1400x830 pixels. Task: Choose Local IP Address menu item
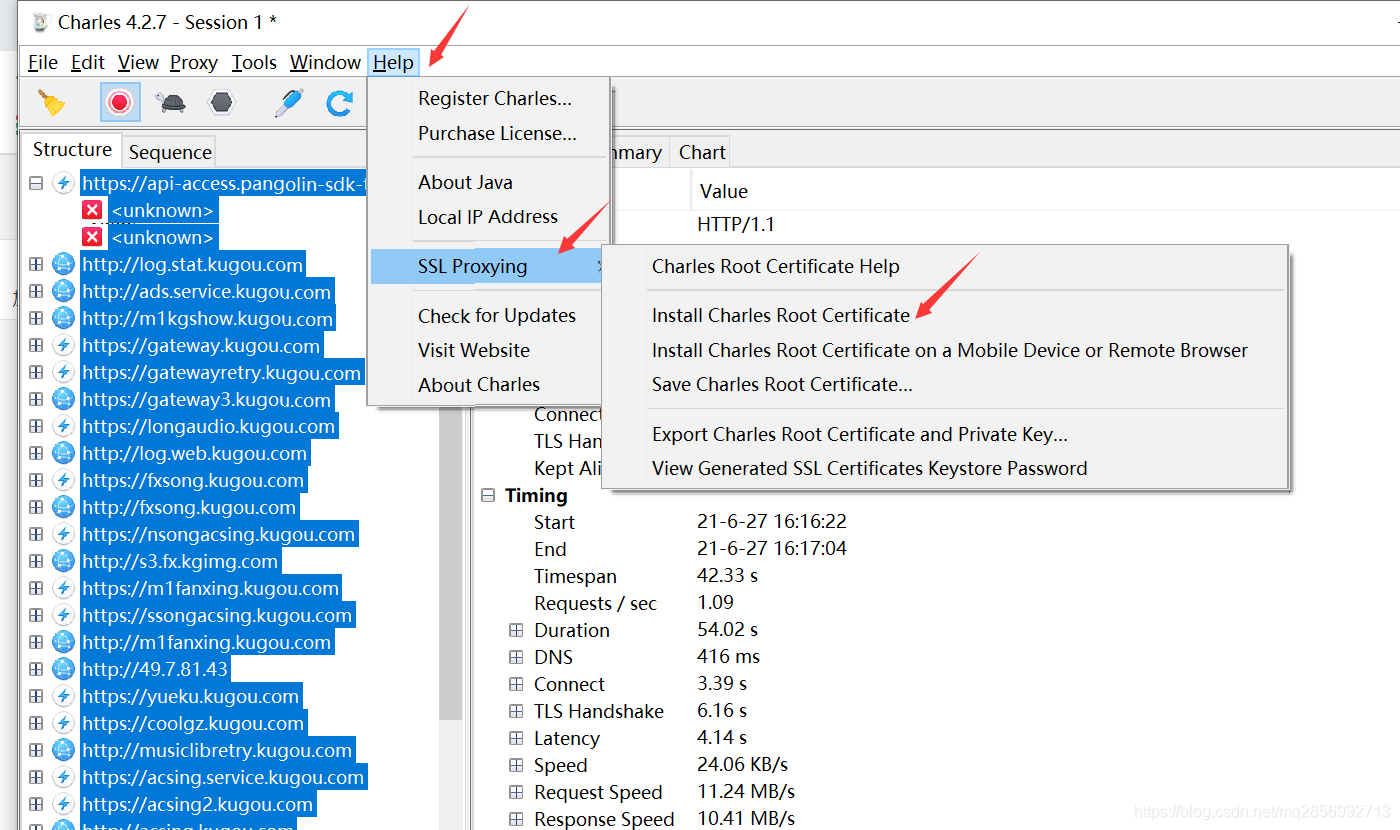click(x=488, y=216)
